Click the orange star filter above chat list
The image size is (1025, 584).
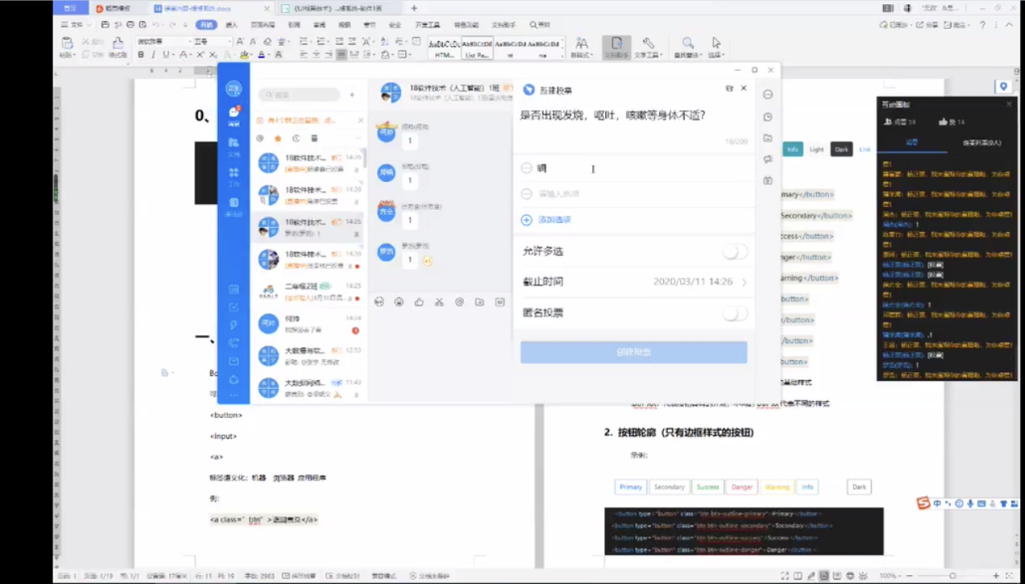click(x=278, y=139)
